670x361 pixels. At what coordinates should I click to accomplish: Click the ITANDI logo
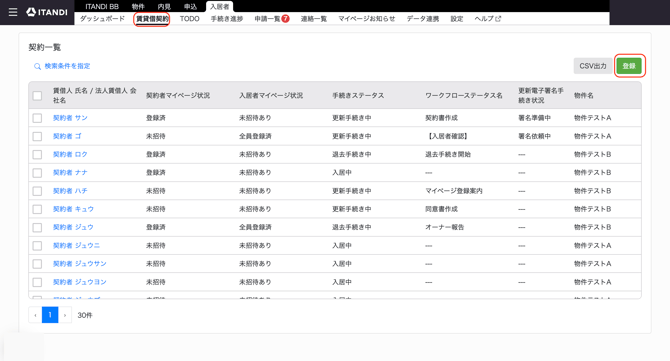(47, 12)
